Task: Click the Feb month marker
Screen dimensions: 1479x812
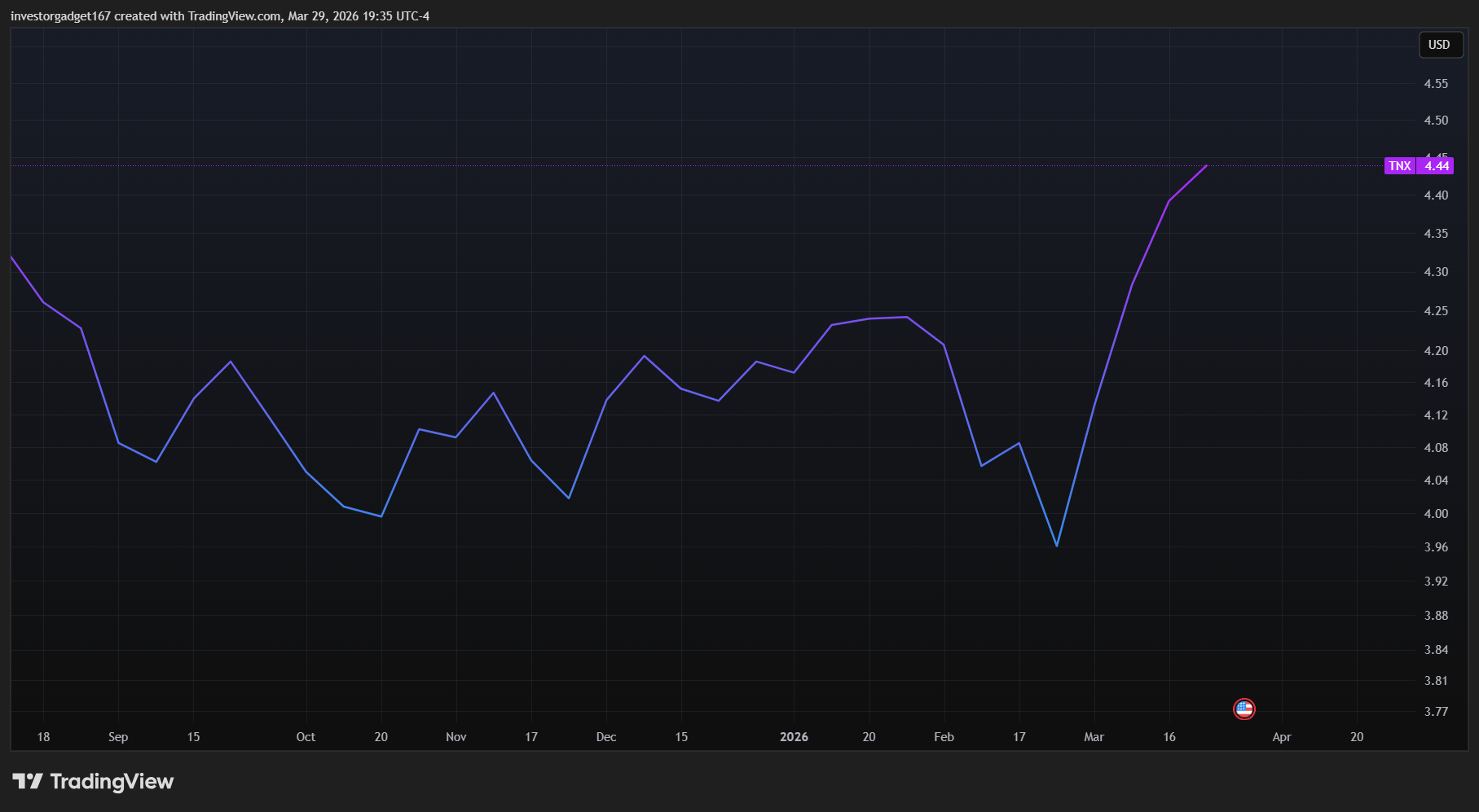Action: (944, 737)
